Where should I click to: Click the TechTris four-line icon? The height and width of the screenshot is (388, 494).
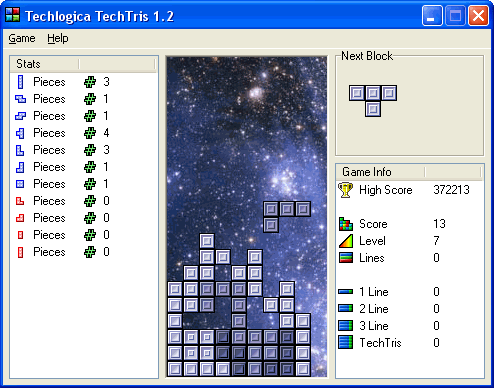[x=346, y=343]
